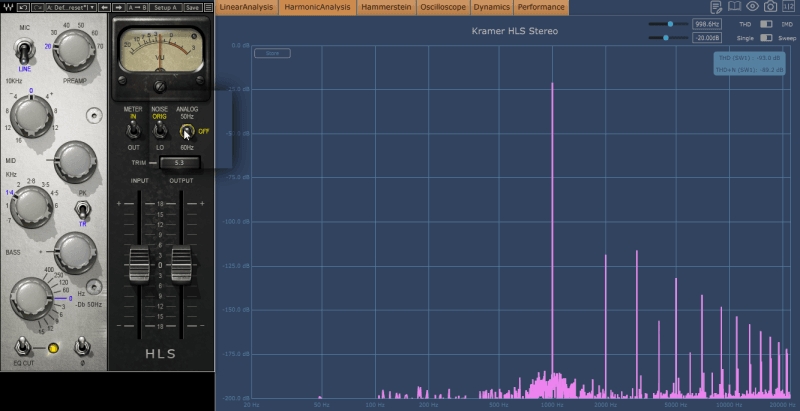Screen dimensions: 800x411
Task: Click the PREAMP gain knob
Action: coord(74,50)
